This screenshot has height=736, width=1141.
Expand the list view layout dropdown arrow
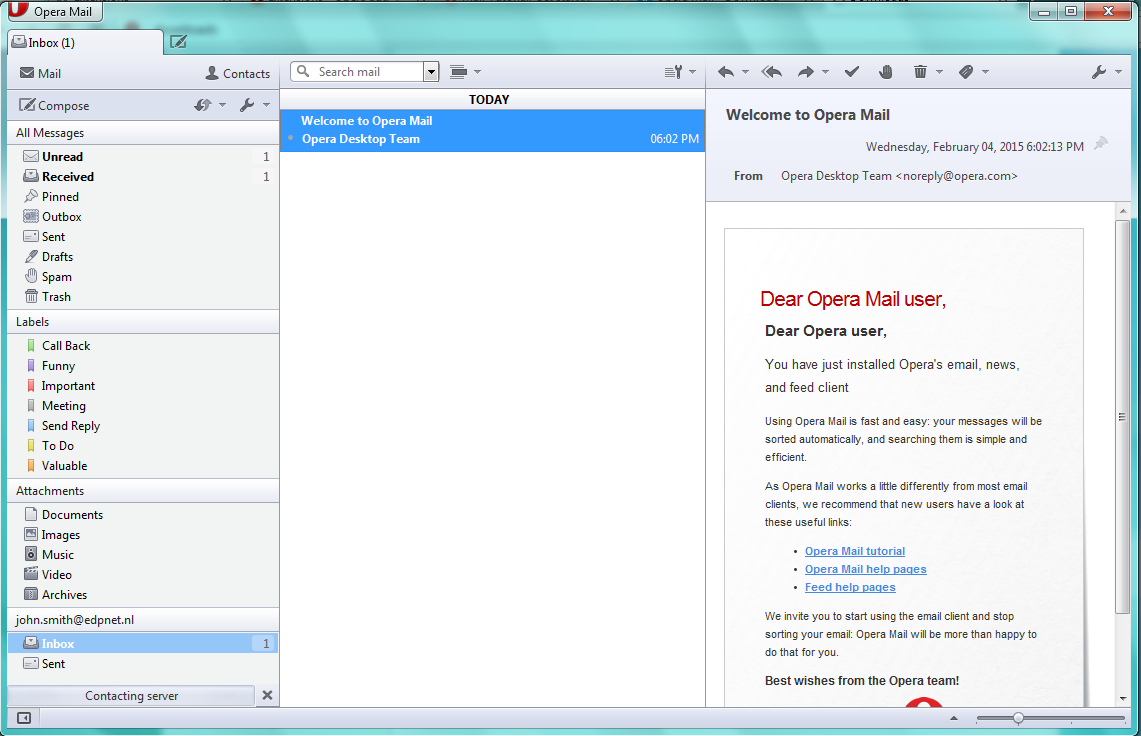click(477, 72)
